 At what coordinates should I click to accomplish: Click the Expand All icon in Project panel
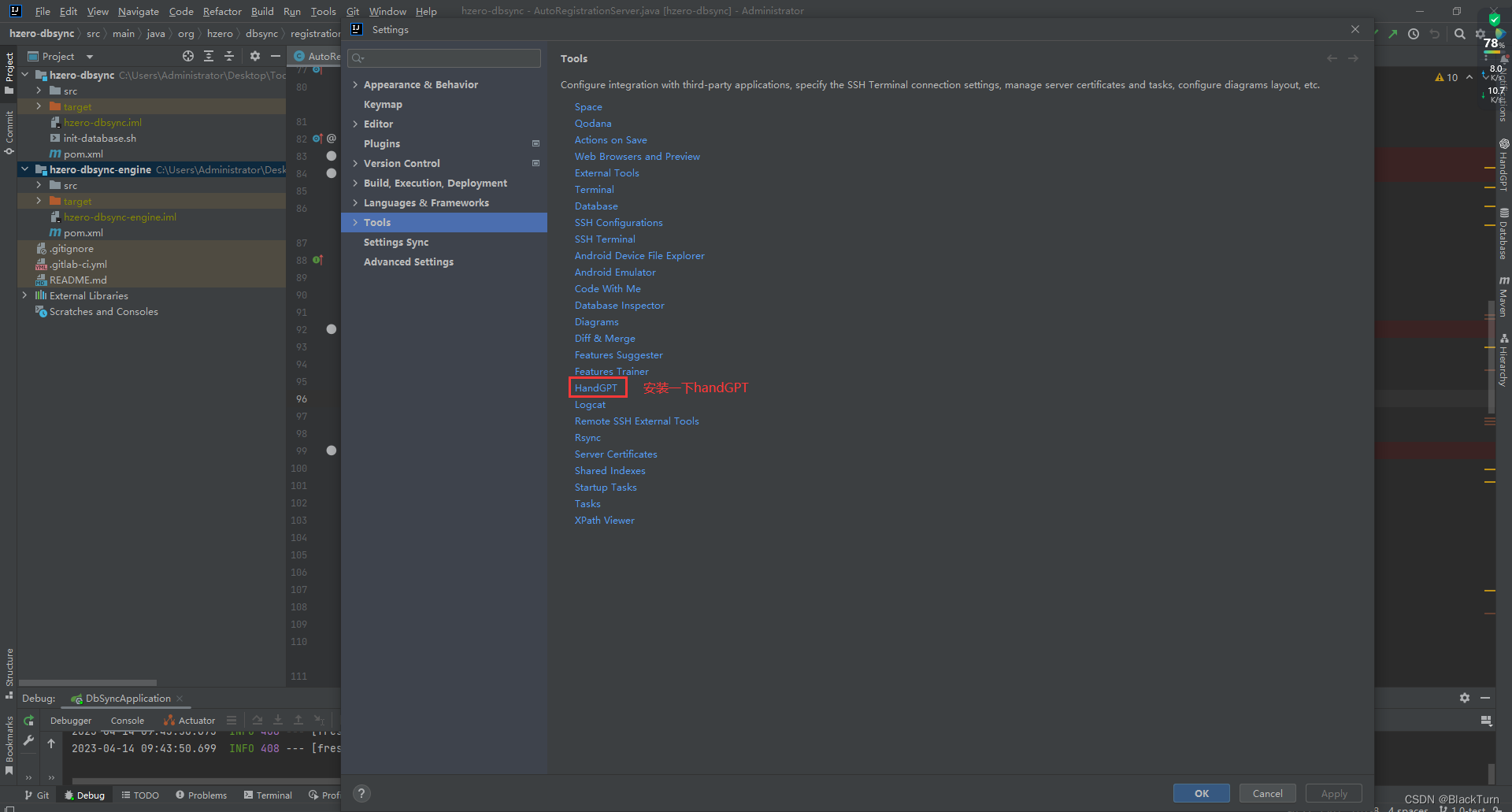[209, 57]
